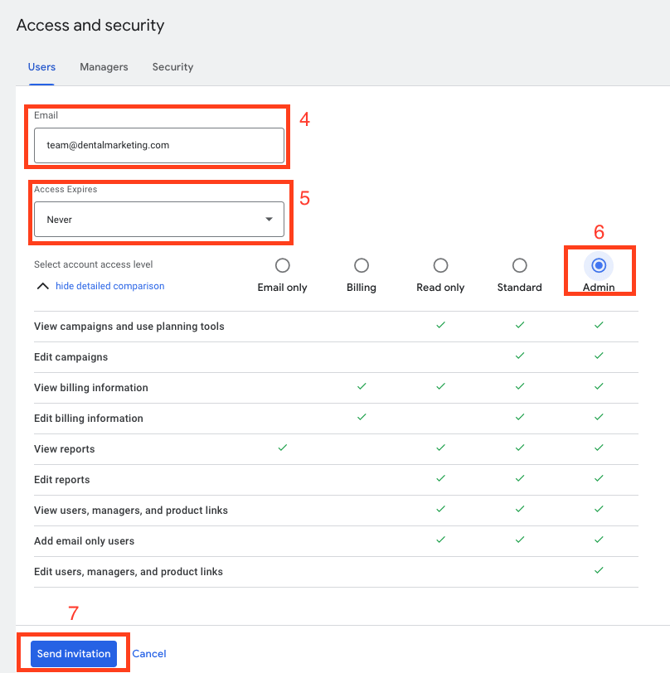Image resolution: width=670 pixels, height=673 pixels.
Task: Click the hide detailed comparison link
Action: pos(110,286)
